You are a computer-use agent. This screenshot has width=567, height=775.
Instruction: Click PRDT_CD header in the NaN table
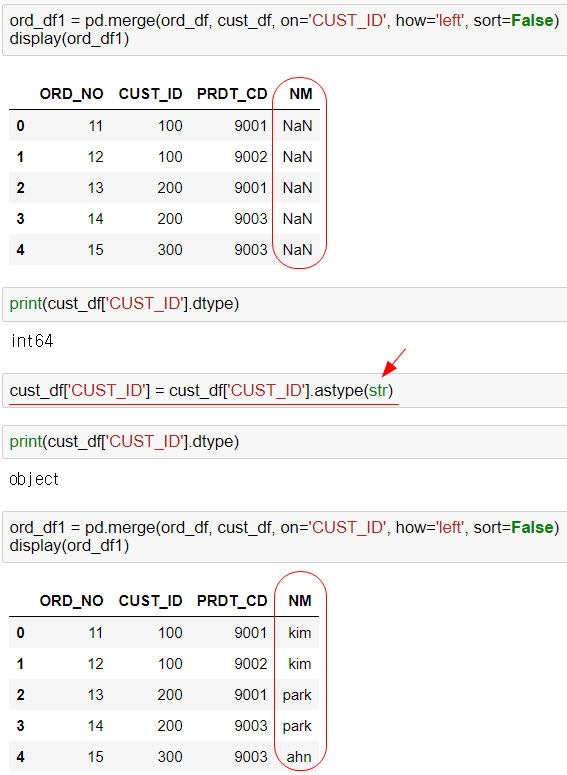tap(232, 94)
